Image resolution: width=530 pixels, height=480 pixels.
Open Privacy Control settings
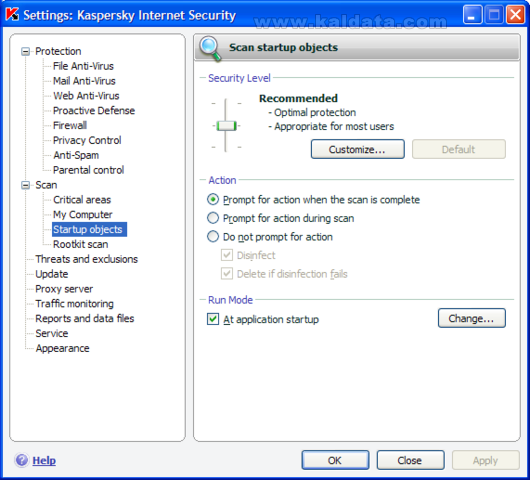pyautogui.click(x=87, y=141)
